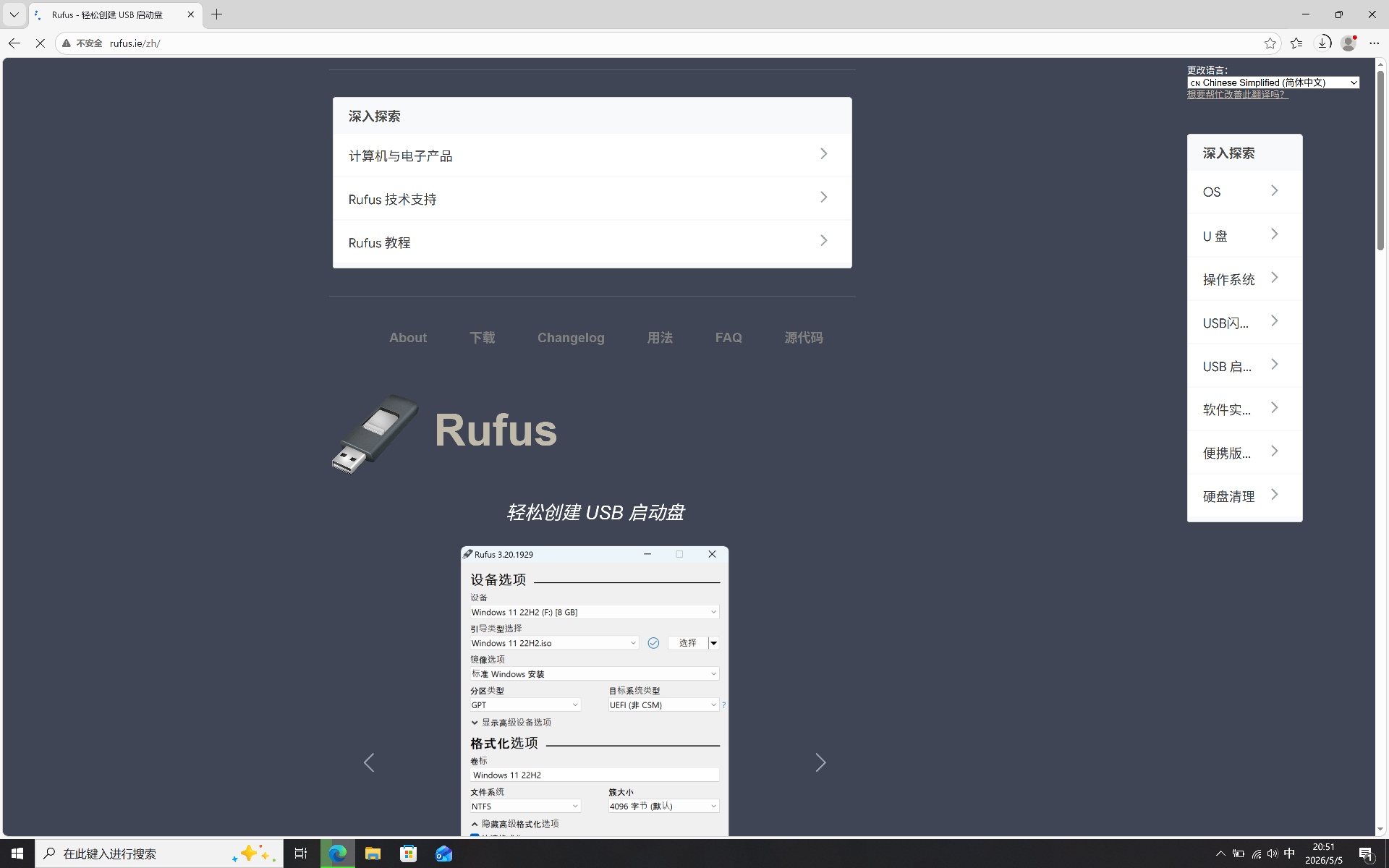Open Microsoft Store from the taskbar

coord(408,854)
